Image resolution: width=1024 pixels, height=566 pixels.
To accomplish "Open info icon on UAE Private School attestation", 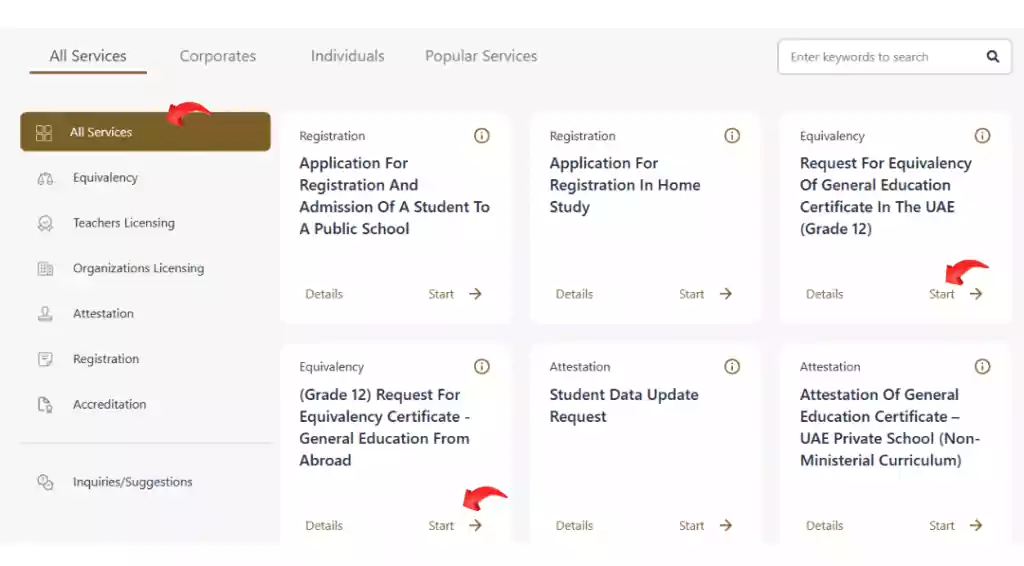I will point(982,367).
